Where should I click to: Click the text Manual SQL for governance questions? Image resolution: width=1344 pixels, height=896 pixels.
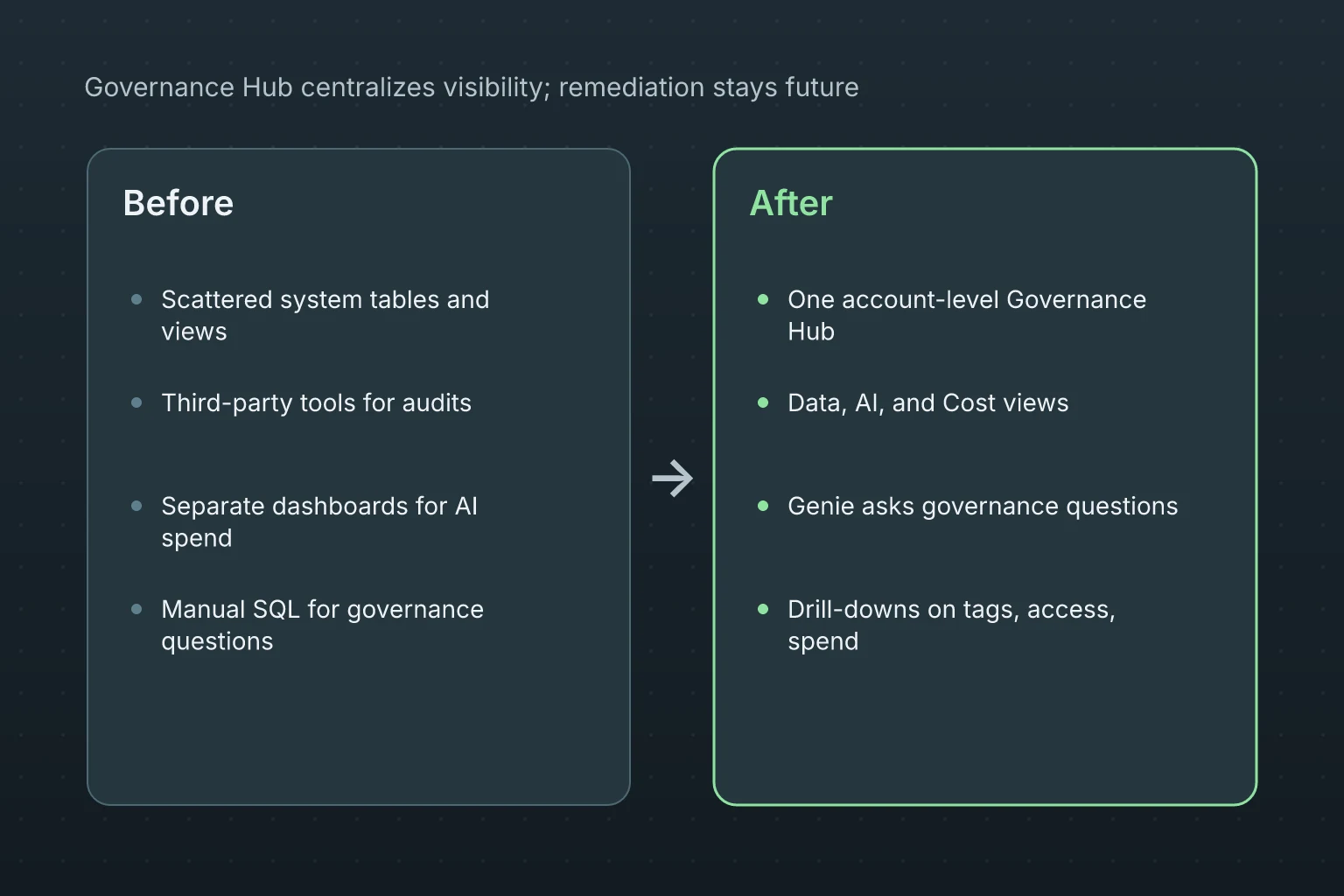[322, 625]
